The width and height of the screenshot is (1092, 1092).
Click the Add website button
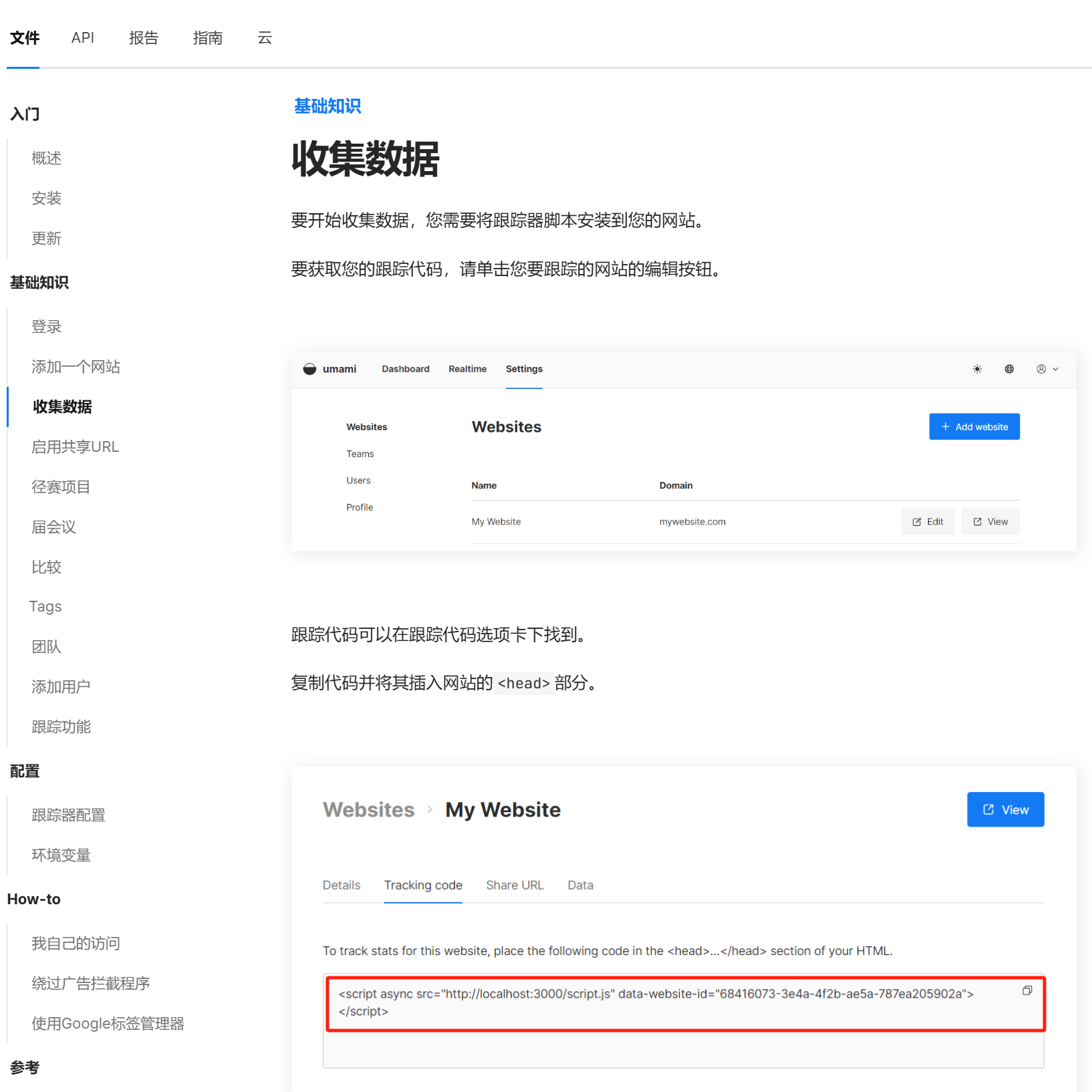[974, 426]
